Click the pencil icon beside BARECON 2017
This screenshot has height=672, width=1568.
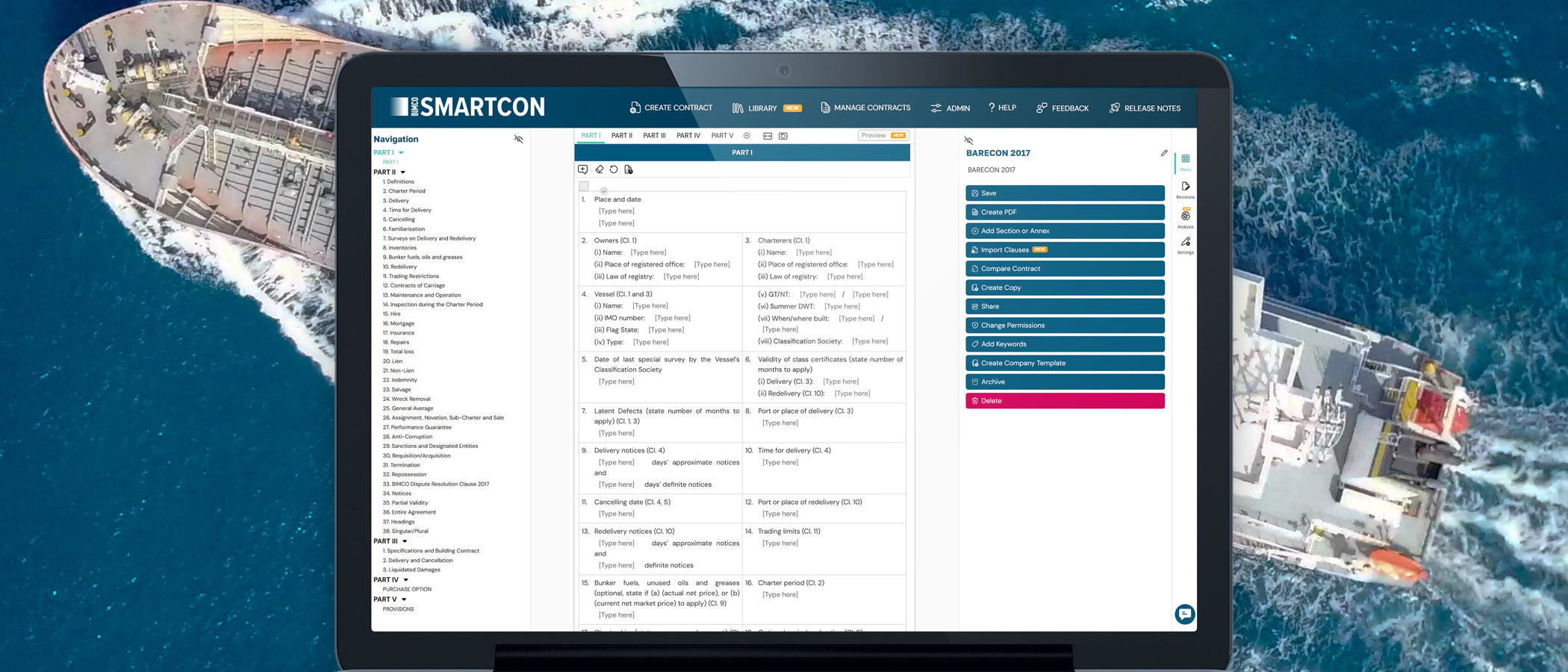tap(1163, 153)
